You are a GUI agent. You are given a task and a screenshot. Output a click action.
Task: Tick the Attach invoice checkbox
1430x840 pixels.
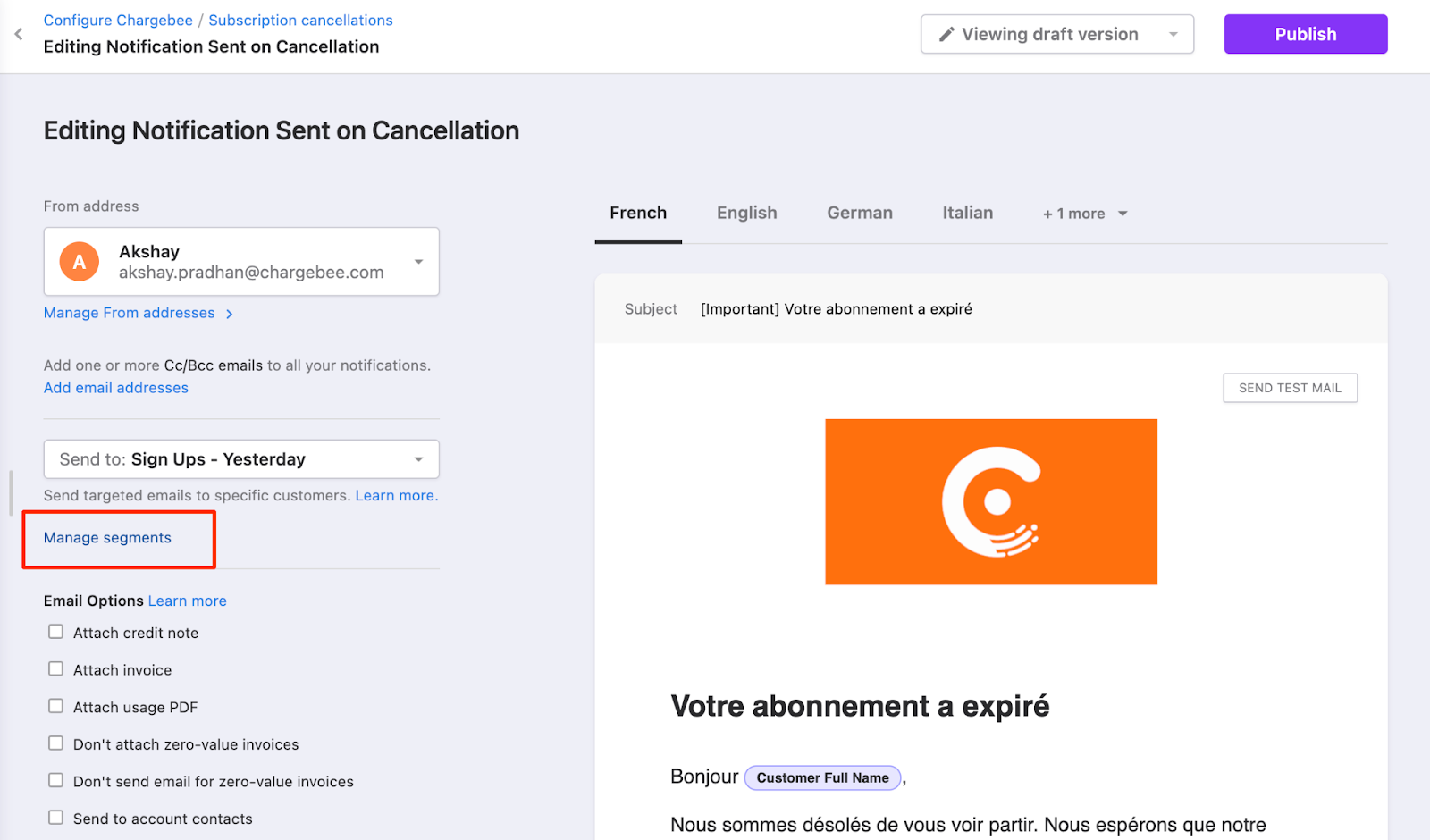click(55, 669)
